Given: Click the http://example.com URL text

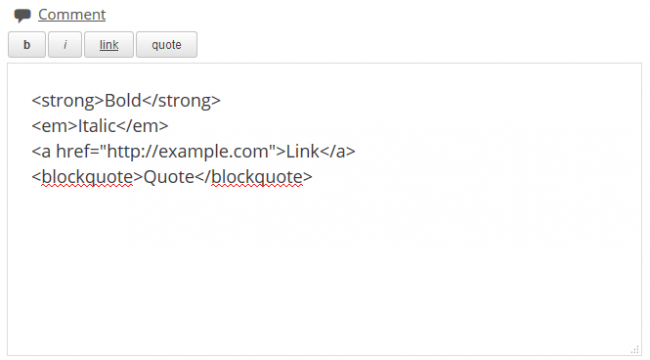Looking at the screenshot, I should coord(191,151).
